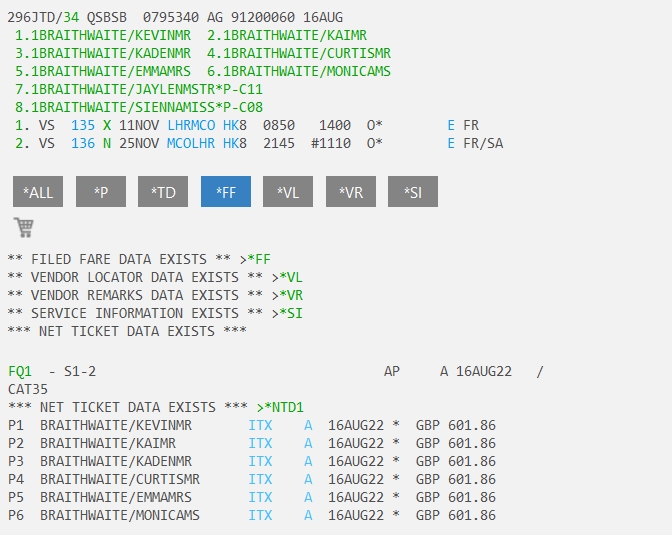The image size is (672, 535).
Task: Click the green >*SI link
Action: coord(290,313)
